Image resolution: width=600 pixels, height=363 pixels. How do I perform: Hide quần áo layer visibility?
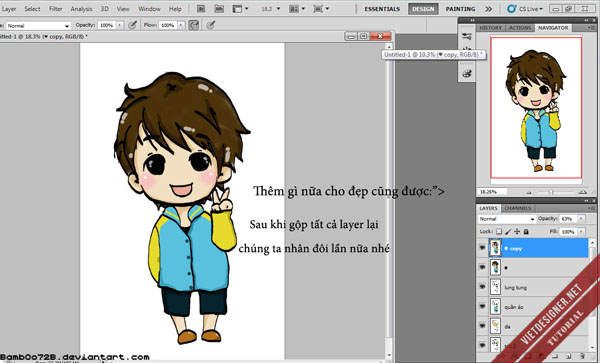(x=482, y=306)
